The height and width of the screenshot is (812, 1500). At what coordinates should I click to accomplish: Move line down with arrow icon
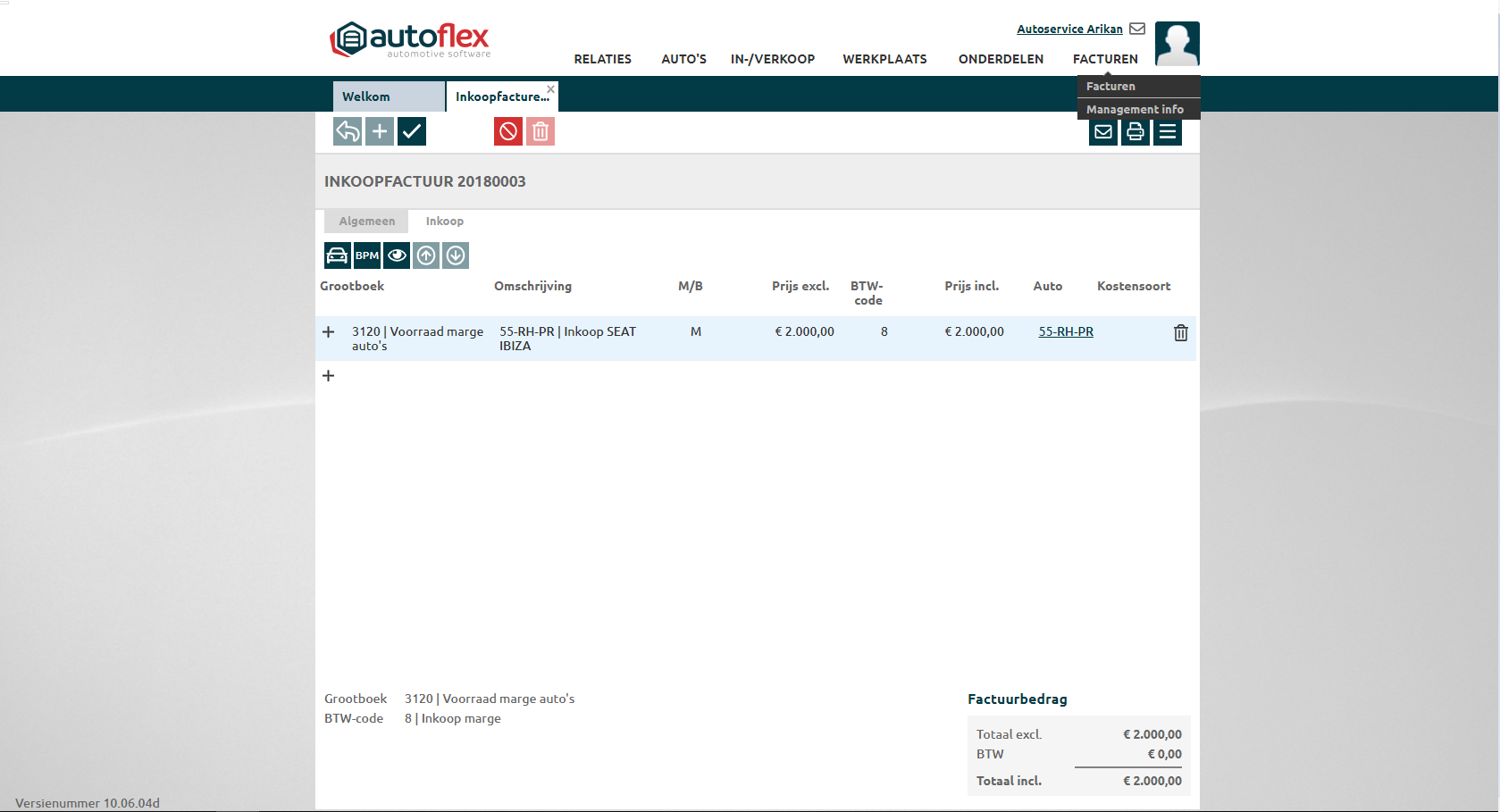tap(456, 255)
